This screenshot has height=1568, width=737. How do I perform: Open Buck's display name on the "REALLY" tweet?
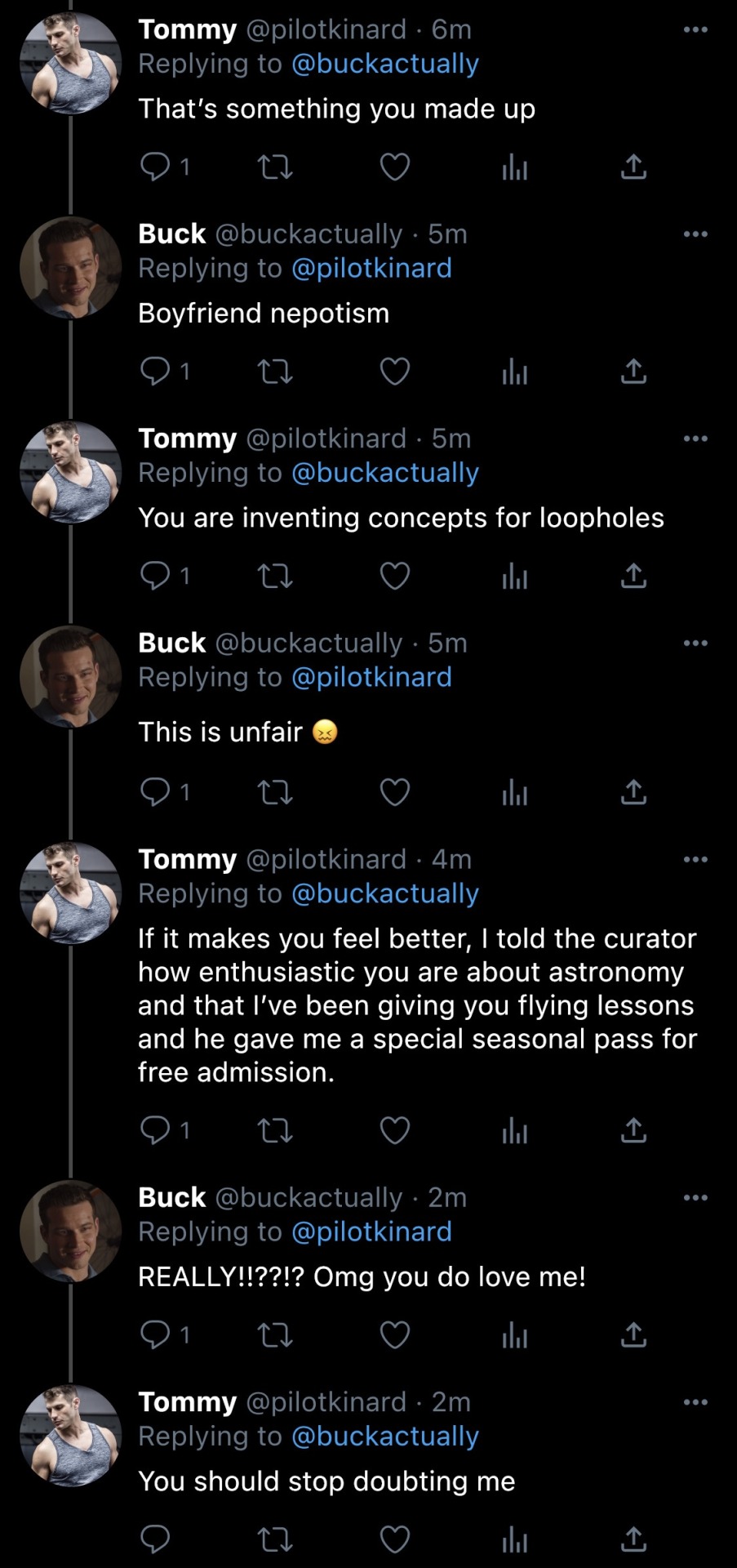point(171,1197)
